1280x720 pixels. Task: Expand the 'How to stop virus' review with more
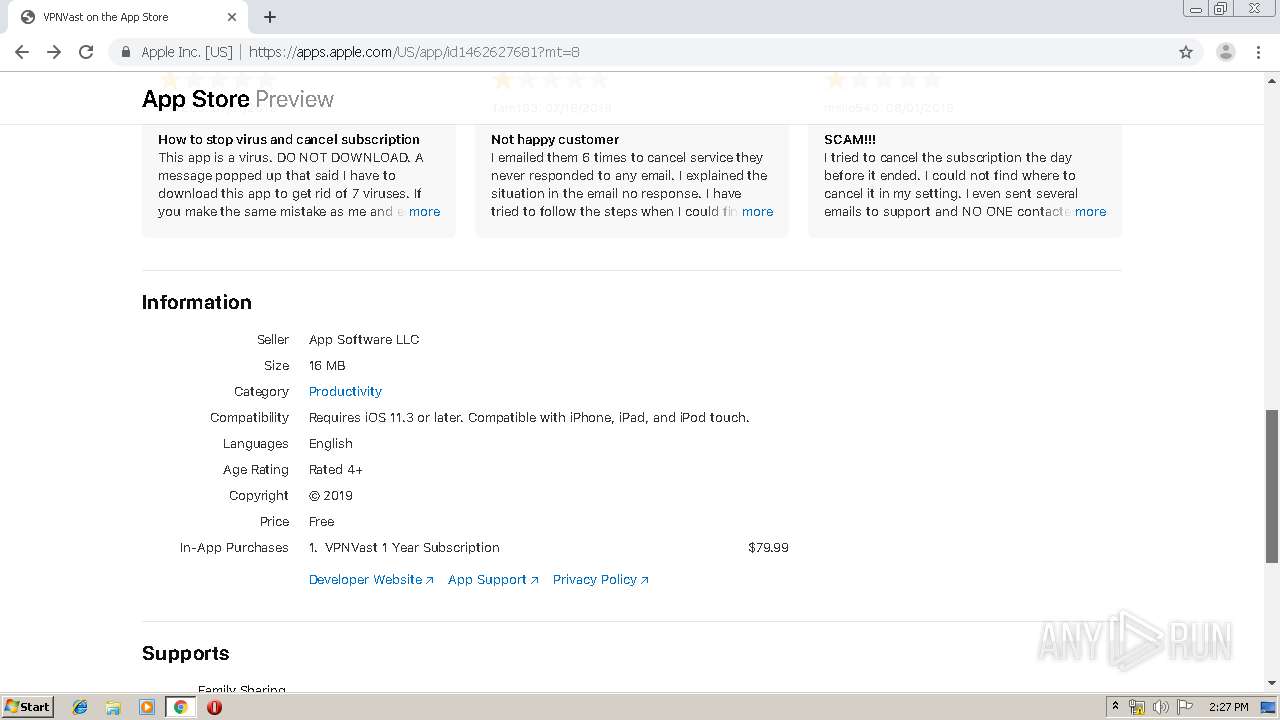[x=424, y=211]
